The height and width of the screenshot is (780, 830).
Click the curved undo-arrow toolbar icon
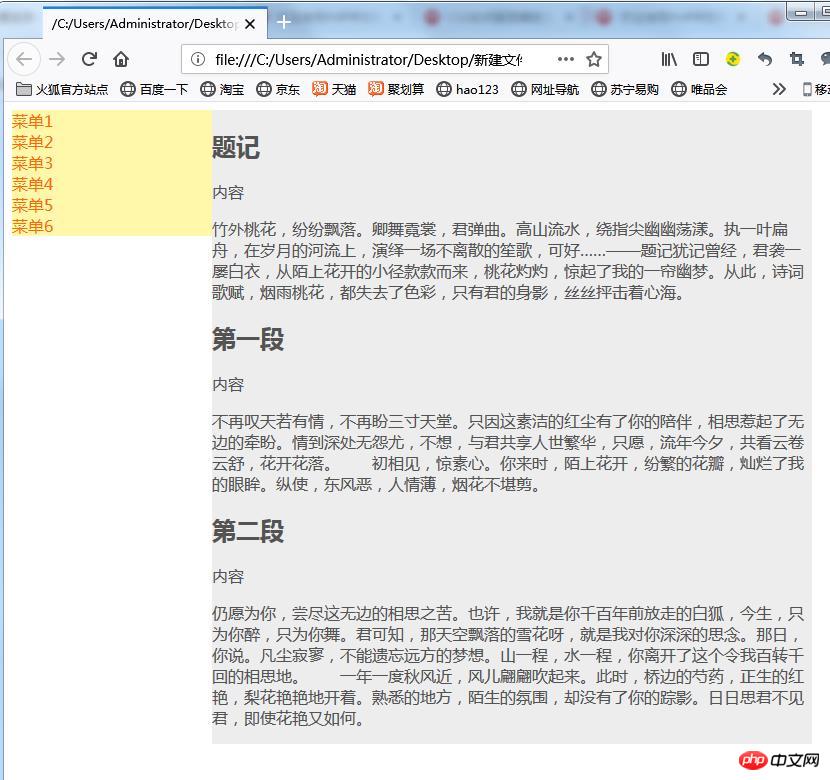764,59
